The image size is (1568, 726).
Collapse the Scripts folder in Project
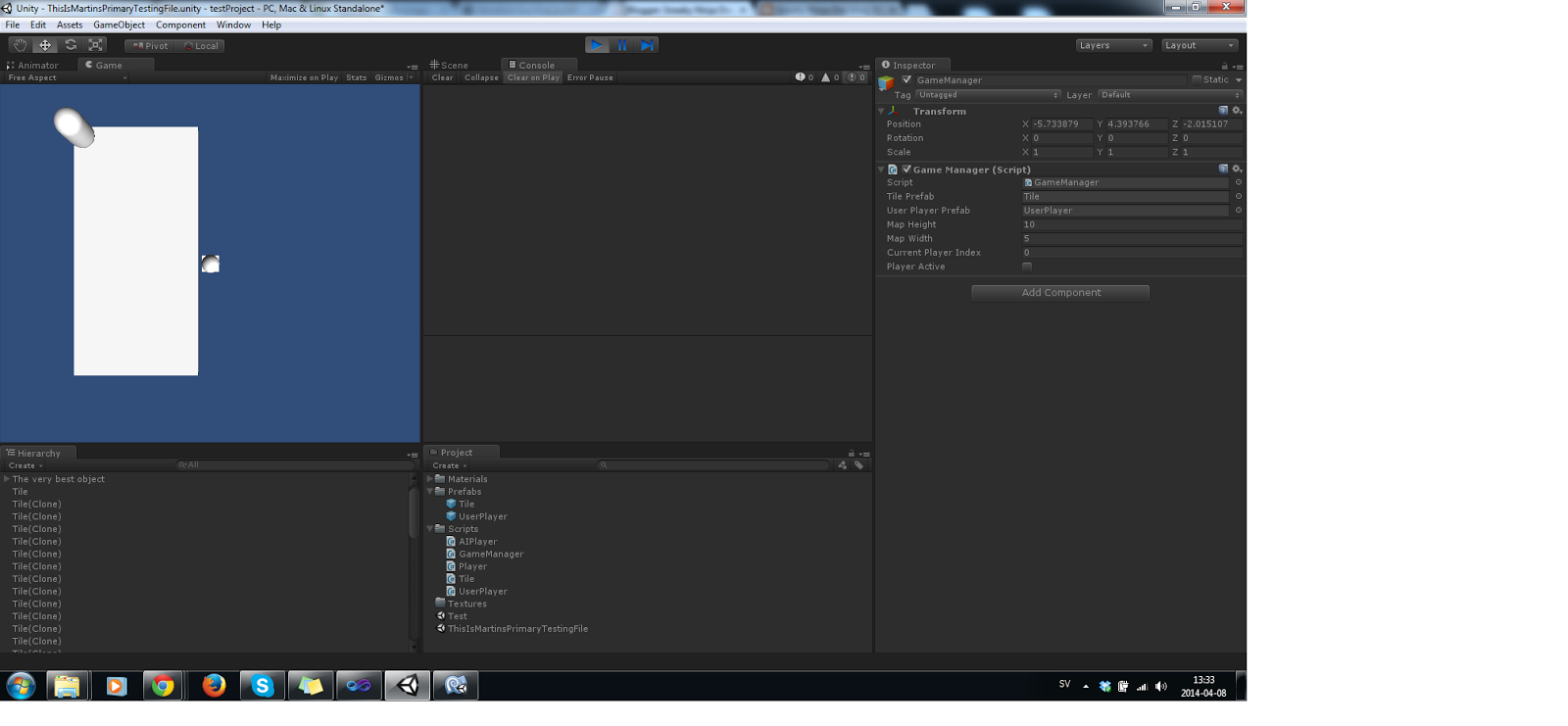click(430, 529)
